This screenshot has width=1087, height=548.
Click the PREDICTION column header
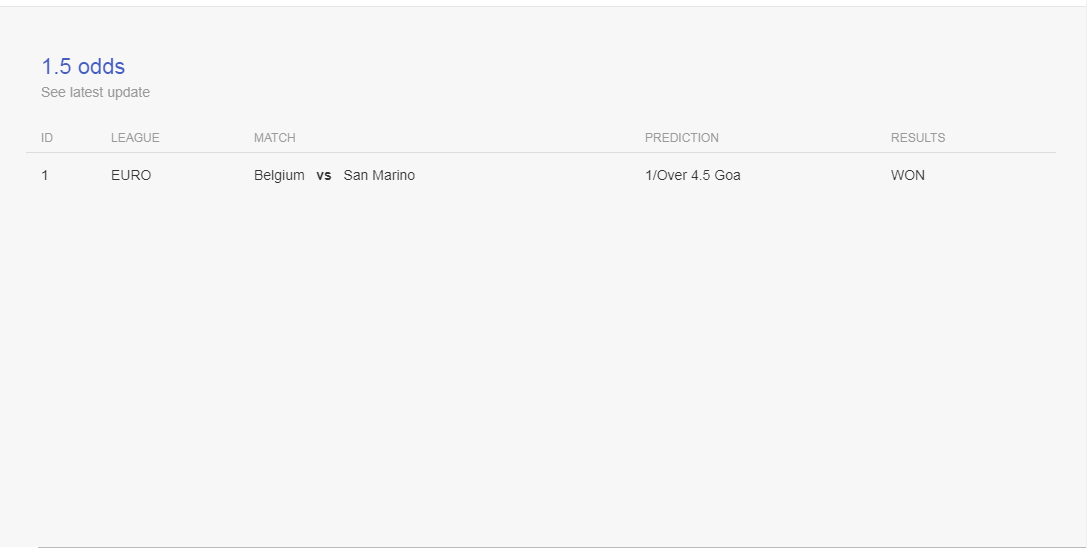[x=681, y=137]
